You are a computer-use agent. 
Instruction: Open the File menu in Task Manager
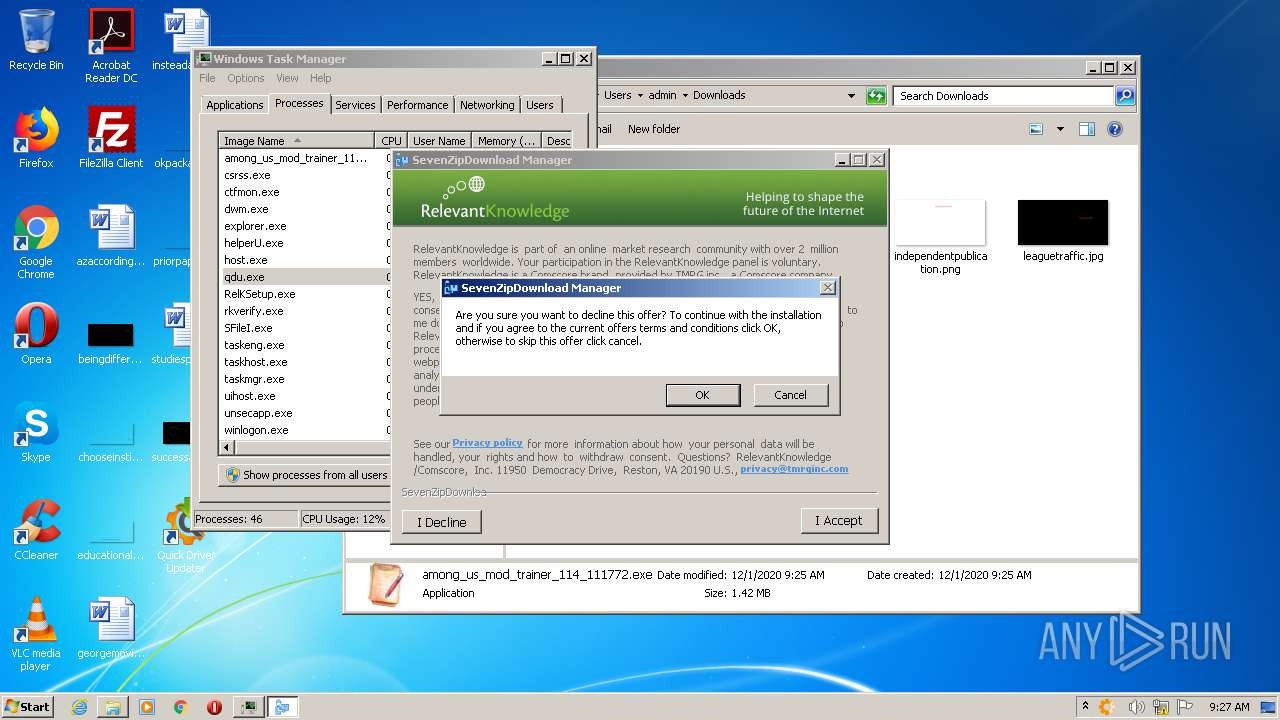(207, 78)
